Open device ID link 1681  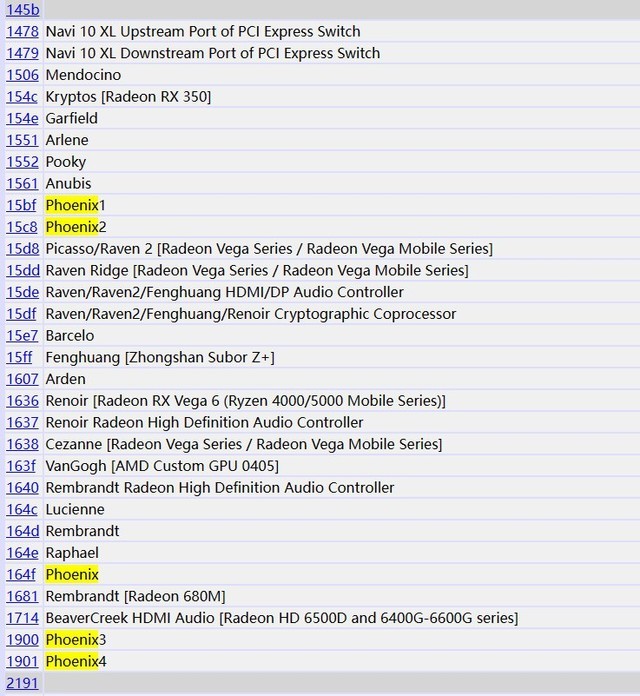22,597
